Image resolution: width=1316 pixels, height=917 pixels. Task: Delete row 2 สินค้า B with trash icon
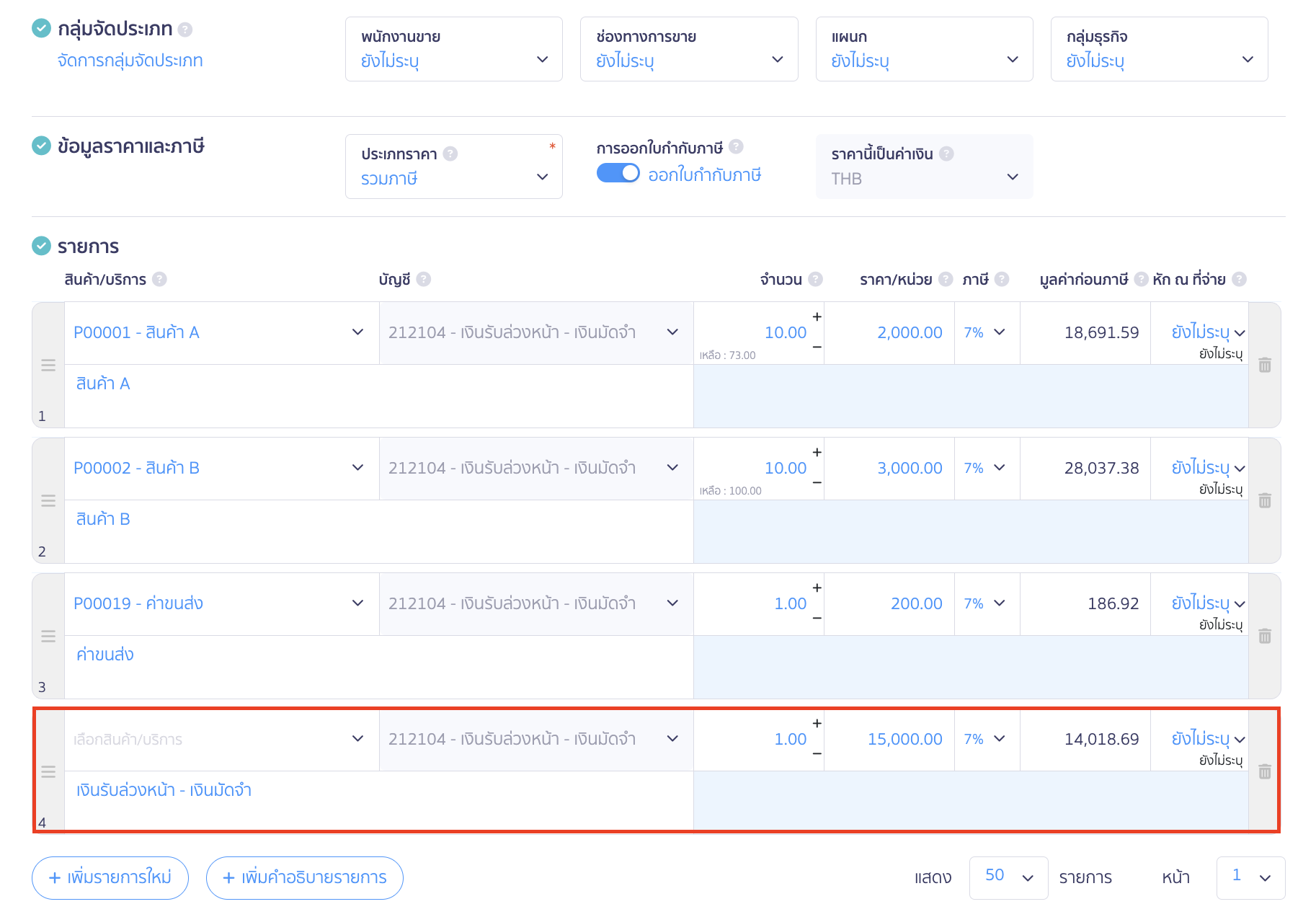(1265, 501)
